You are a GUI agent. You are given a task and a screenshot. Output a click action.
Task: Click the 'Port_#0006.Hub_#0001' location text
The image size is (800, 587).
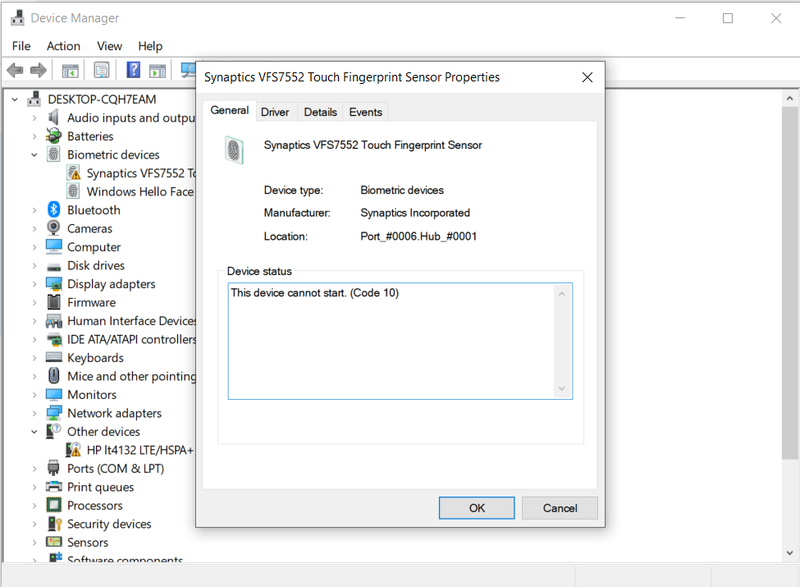(x=418, y=236)
